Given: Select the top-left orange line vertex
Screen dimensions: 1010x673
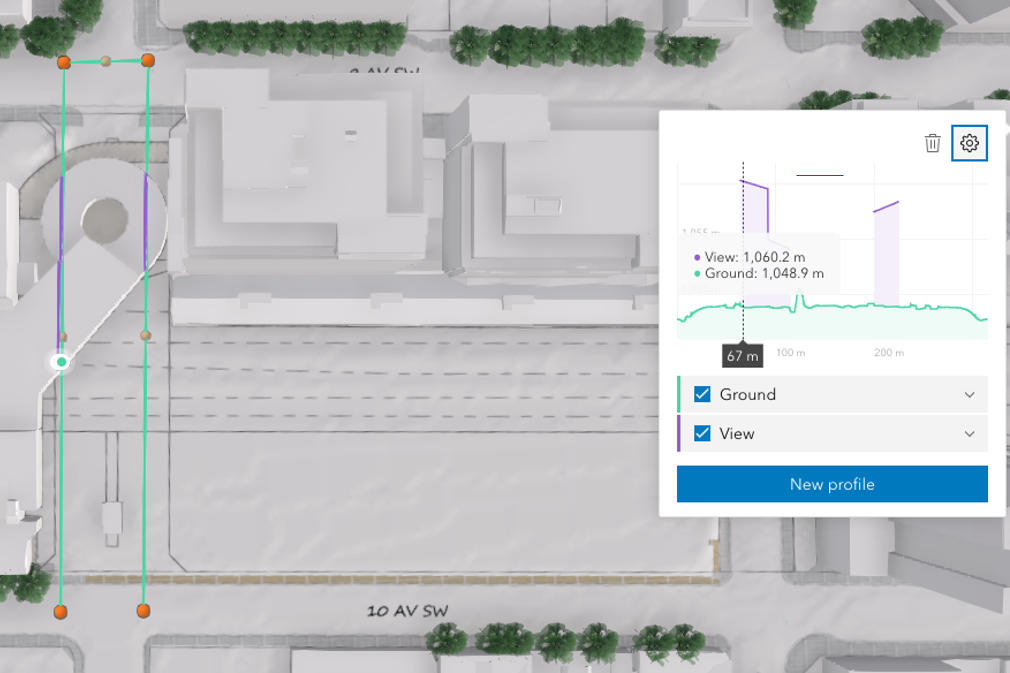Looking at the screenshot, I should (x=64, y=62).
